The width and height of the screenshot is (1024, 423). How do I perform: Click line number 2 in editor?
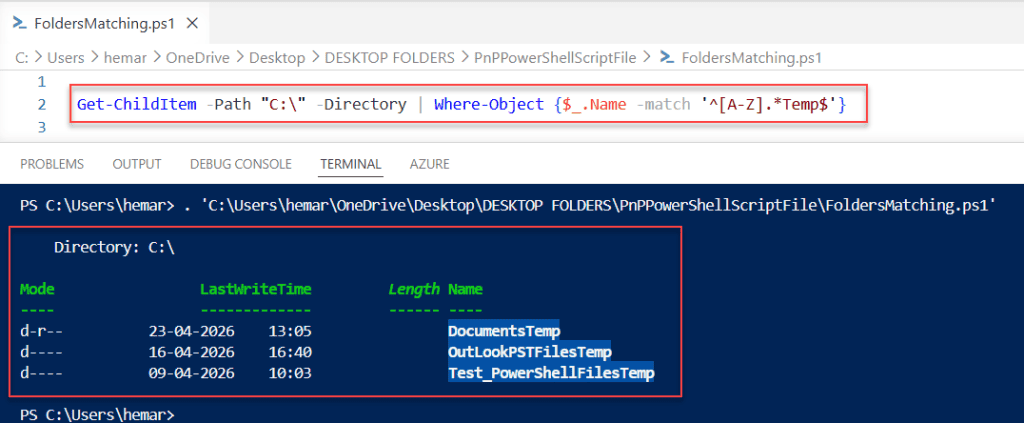pos(42,104)
